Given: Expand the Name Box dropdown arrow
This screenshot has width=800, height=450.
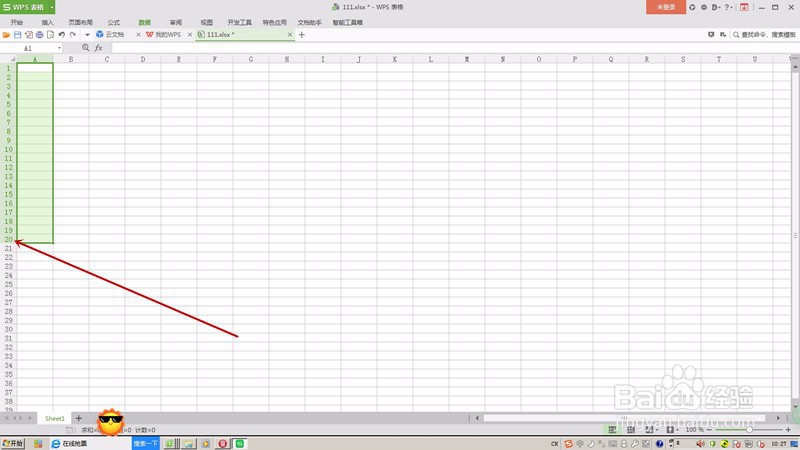Looking at the screenshot, I should click(x=59, y=48).
